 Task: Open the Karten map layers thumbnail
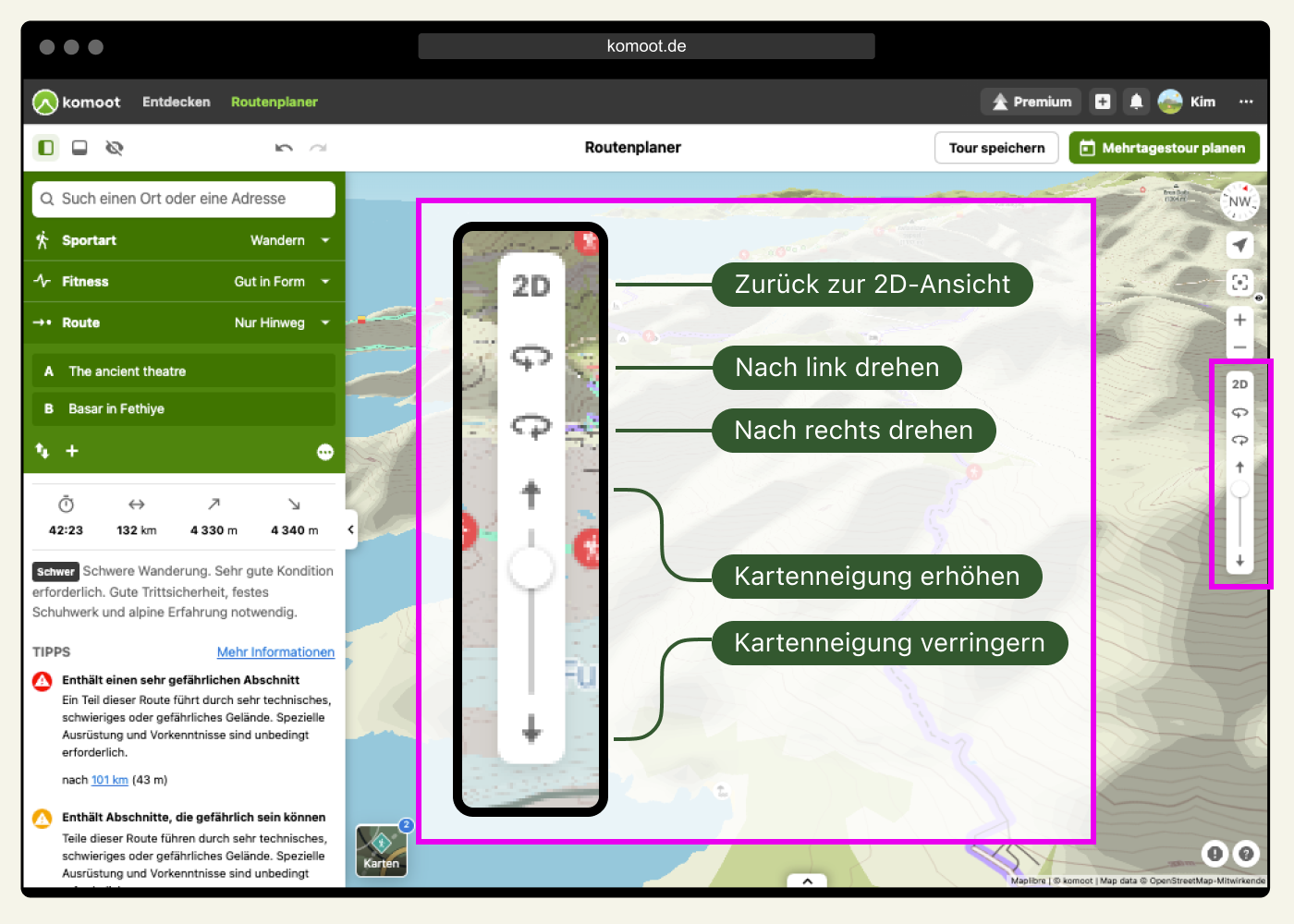382,851
